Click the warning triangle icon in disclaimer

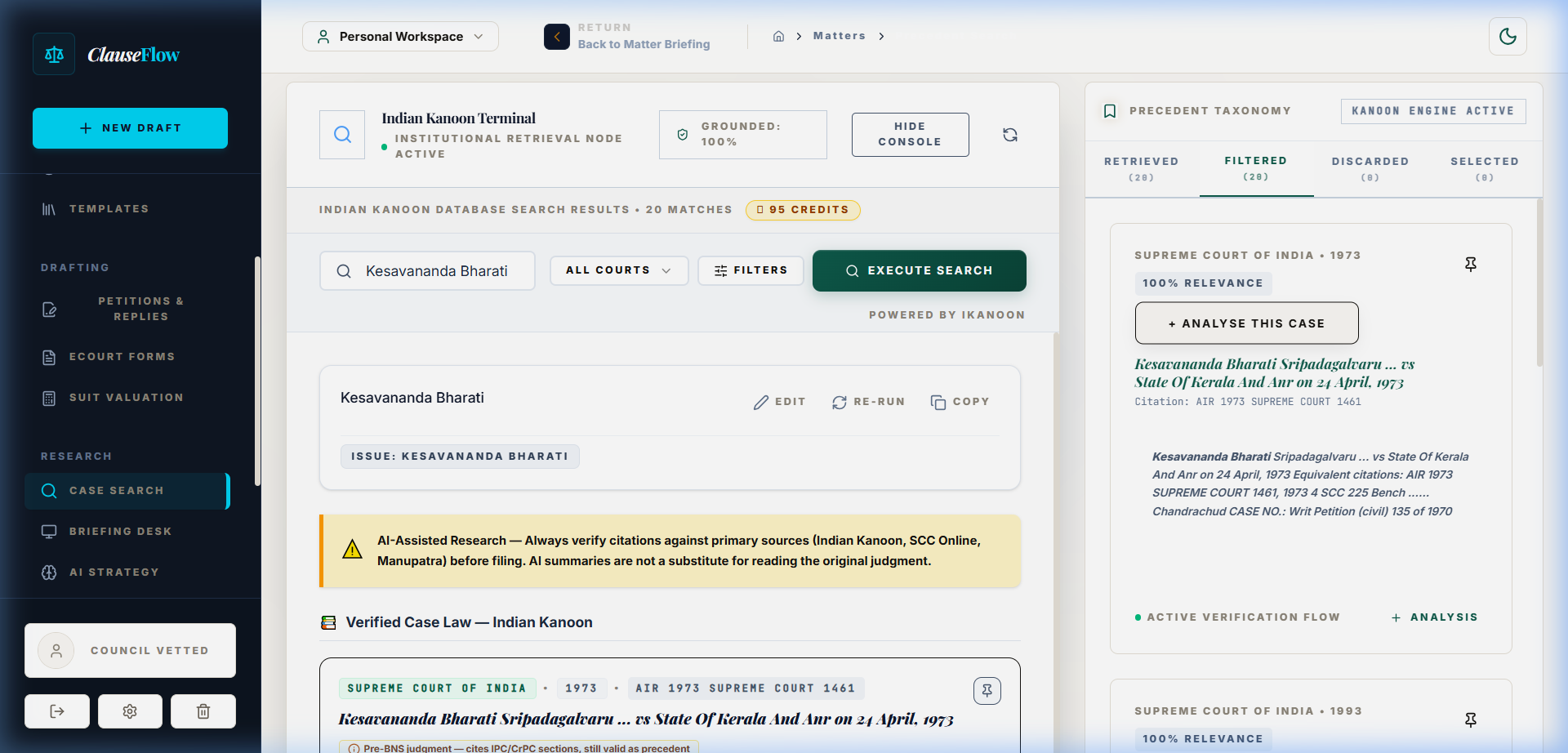coord(352,550)
